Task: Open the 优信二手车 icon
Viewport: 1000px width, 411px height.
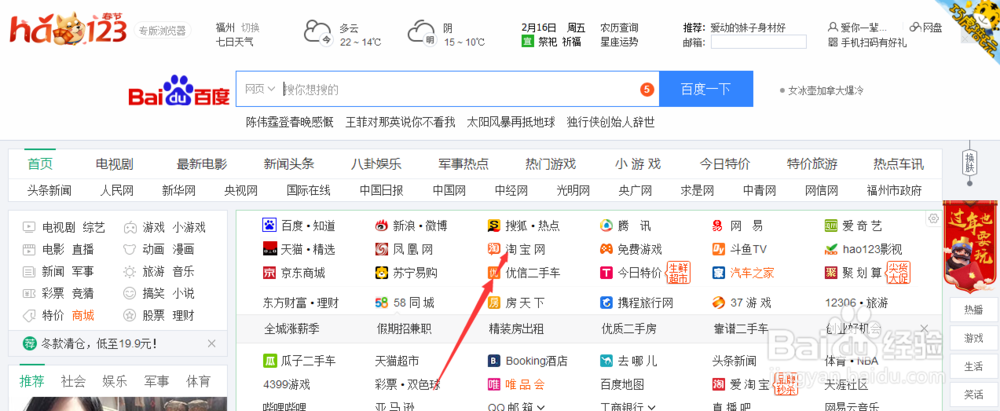Action: (x=494, y=273)
